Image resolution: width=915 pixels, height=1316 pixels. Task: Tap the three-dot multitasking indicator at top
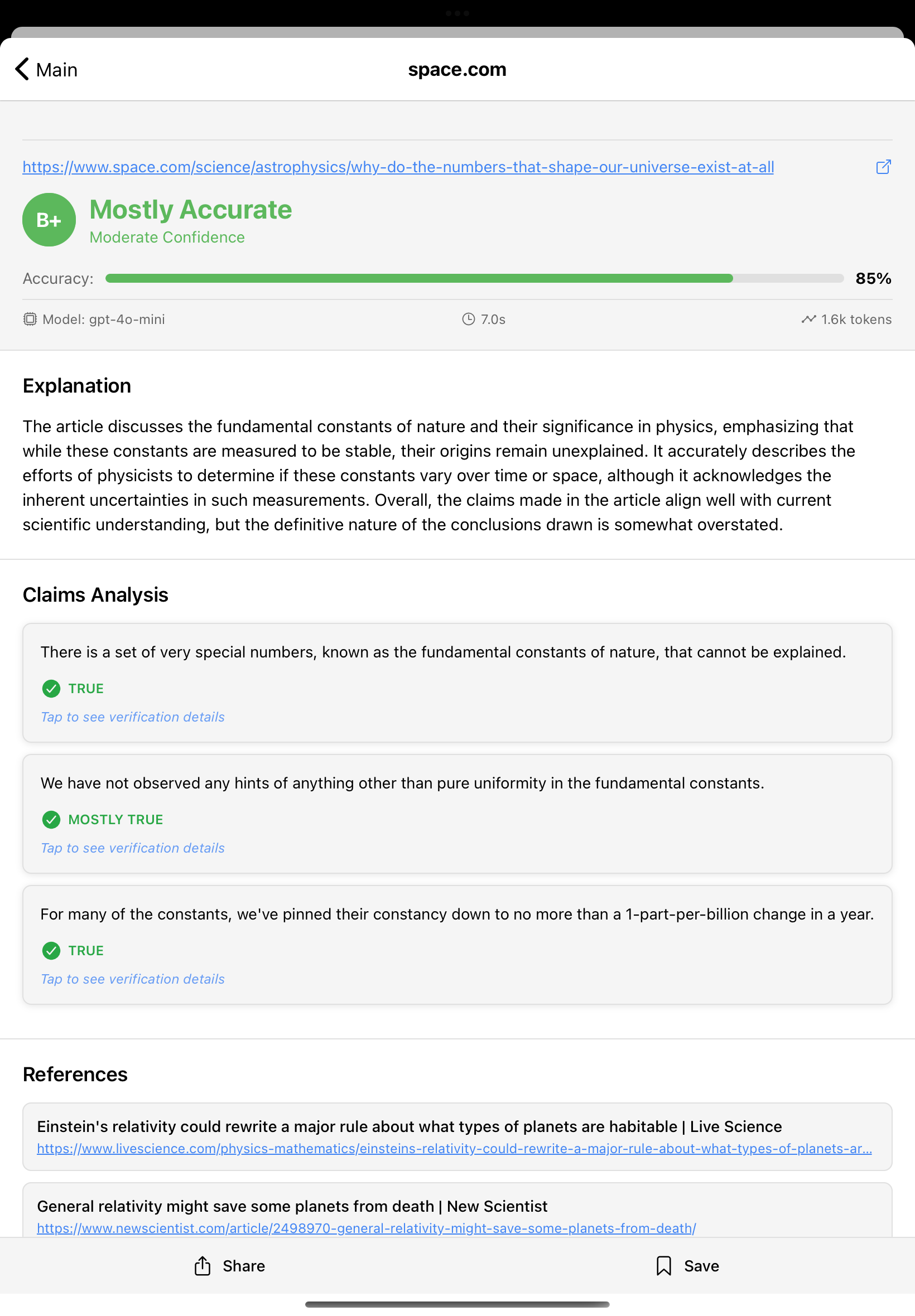457,13
